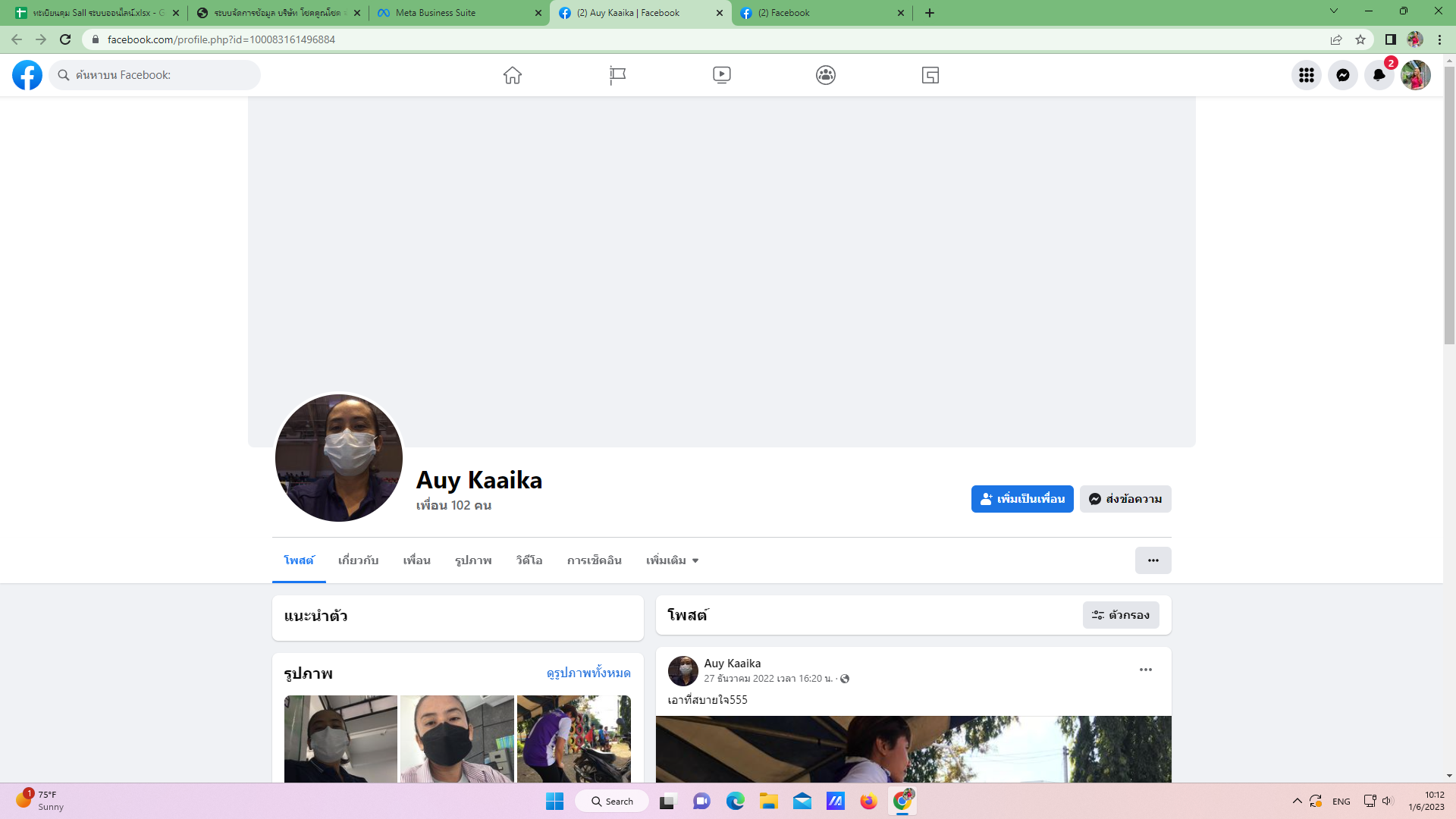Open Facebook Home feed icon
Viewport: 1456px width, 819px height.
point(513,75)
